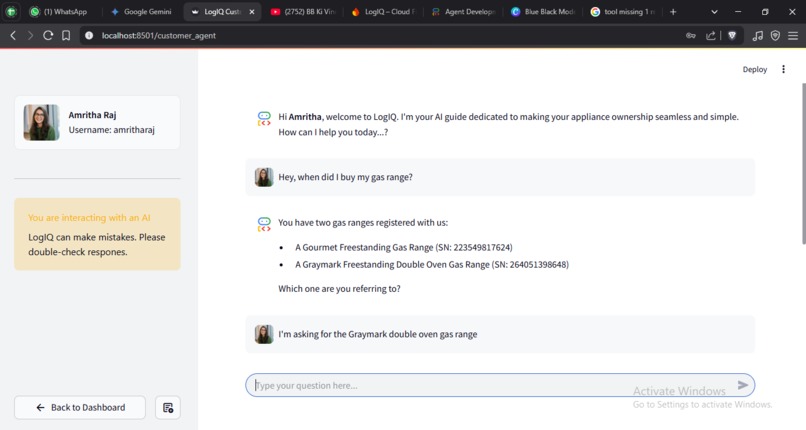The width and height of the screenshot is (806, 430).
Task: Click the browser profile icon at top-left
Action: (x=11, y=11)
